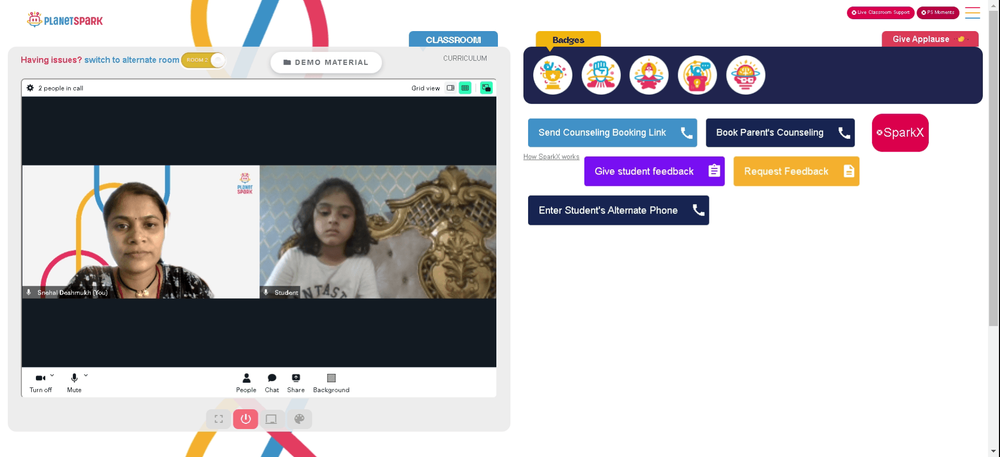Toggle the Room 2 alternate room switch
1000x457 pixels.
click(x=203, y=60)
